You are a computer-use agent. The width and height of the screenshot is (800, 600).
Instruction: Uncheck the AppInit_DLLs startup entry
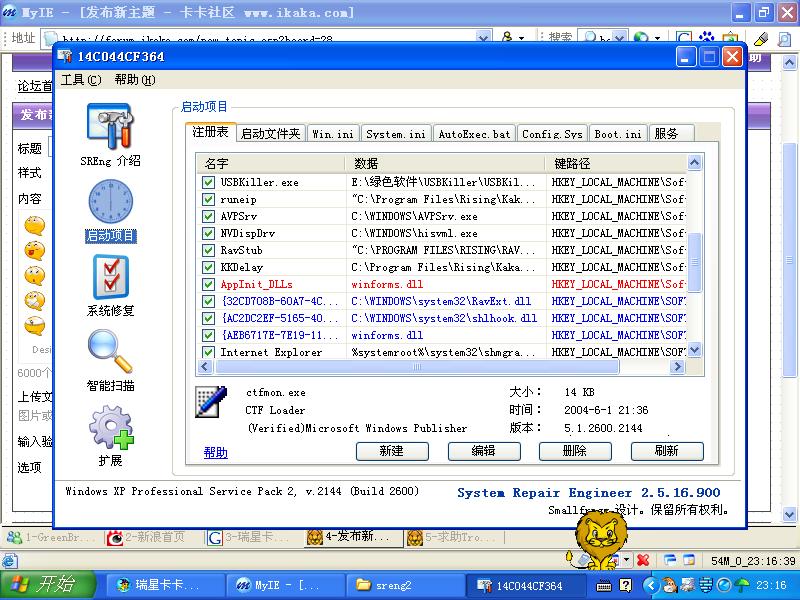pos(208,284)
